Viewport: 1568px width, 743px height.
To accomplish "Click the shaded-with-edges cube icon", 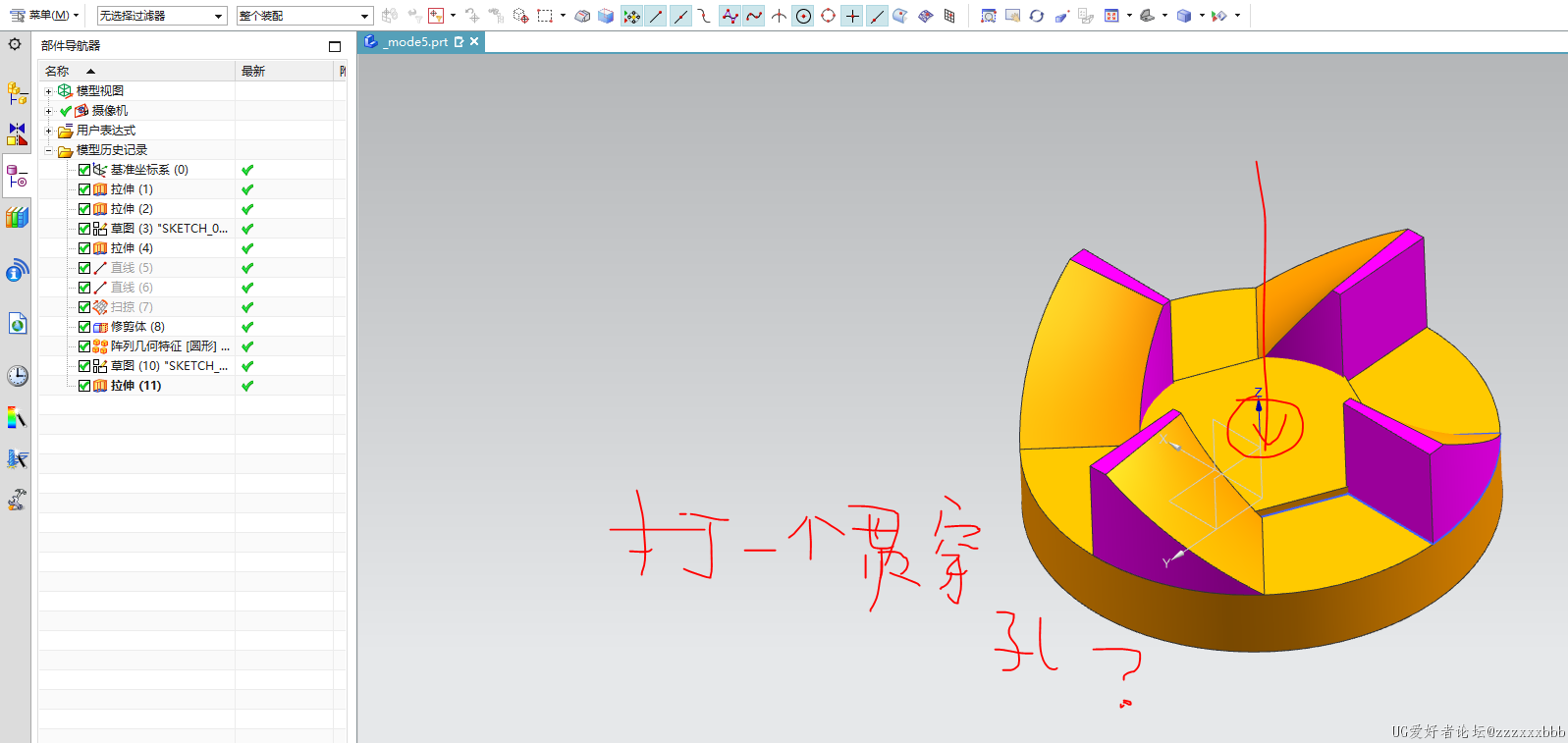I will point(606,16).
